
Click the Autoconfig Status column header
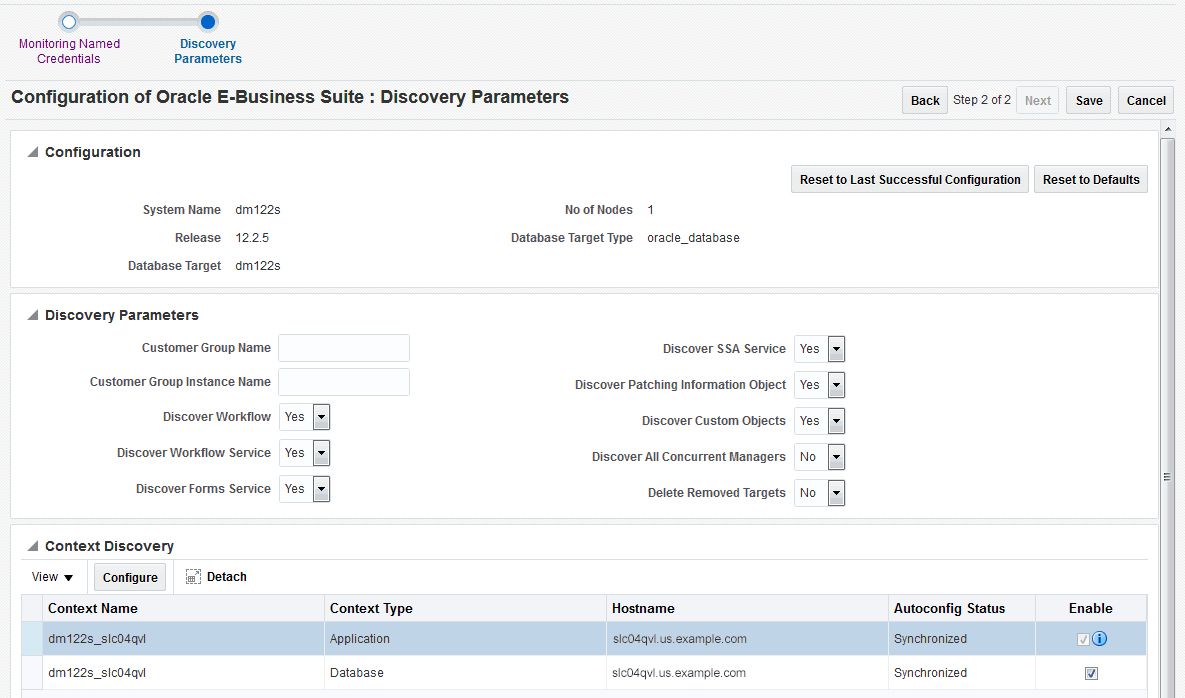pos(962,609)
